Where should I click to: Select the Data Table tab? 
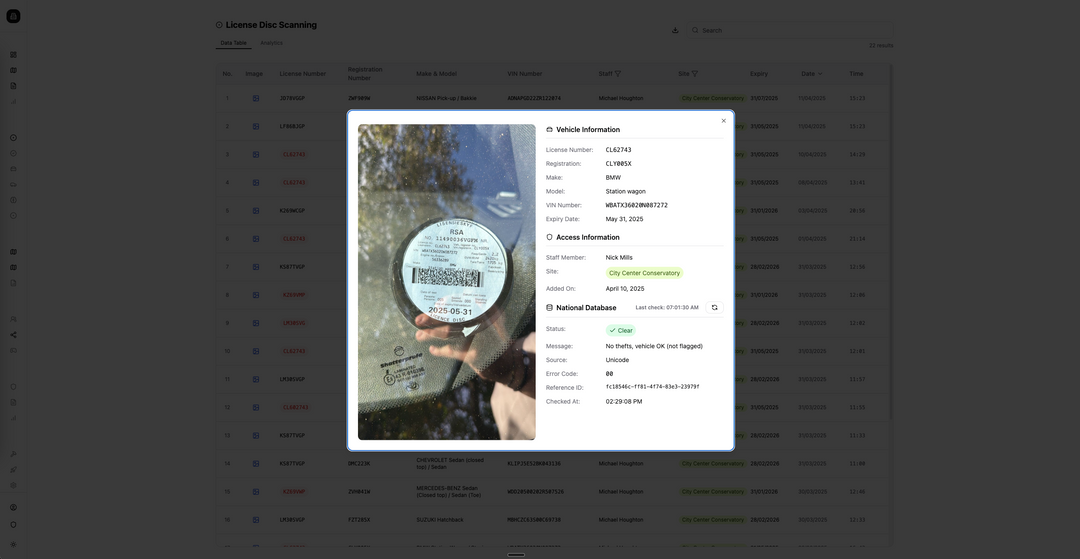coord(233,43)
